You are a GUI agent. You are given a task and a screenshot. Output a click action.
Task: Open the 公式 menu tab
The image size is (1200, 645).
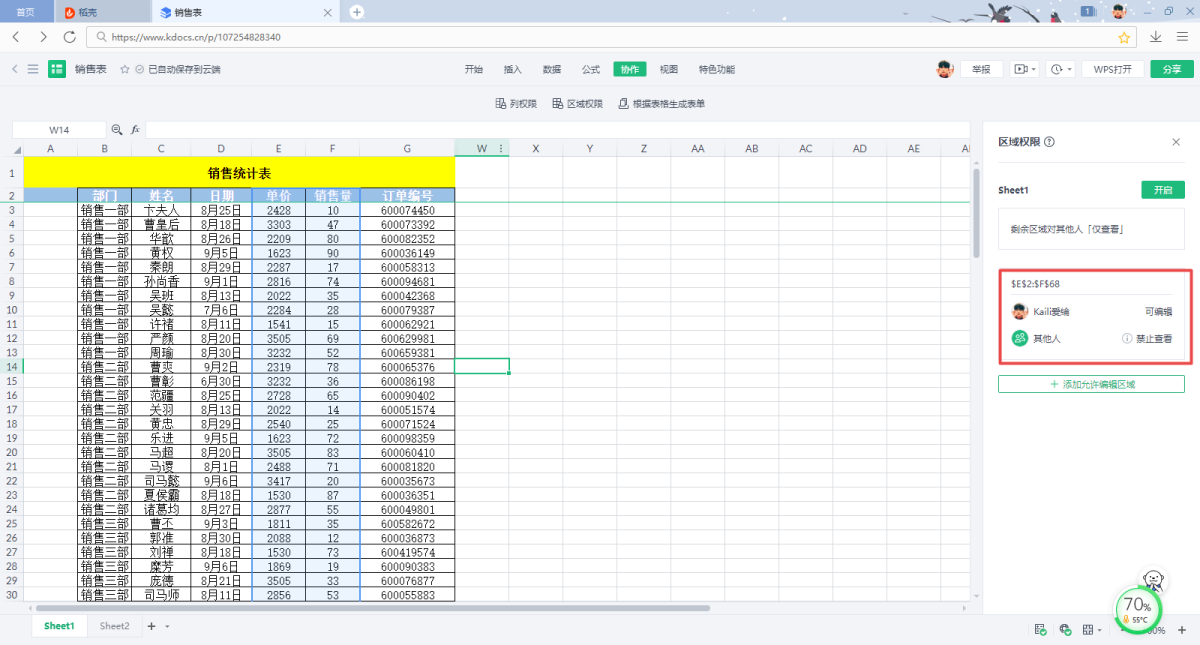(x=591, y=69)
